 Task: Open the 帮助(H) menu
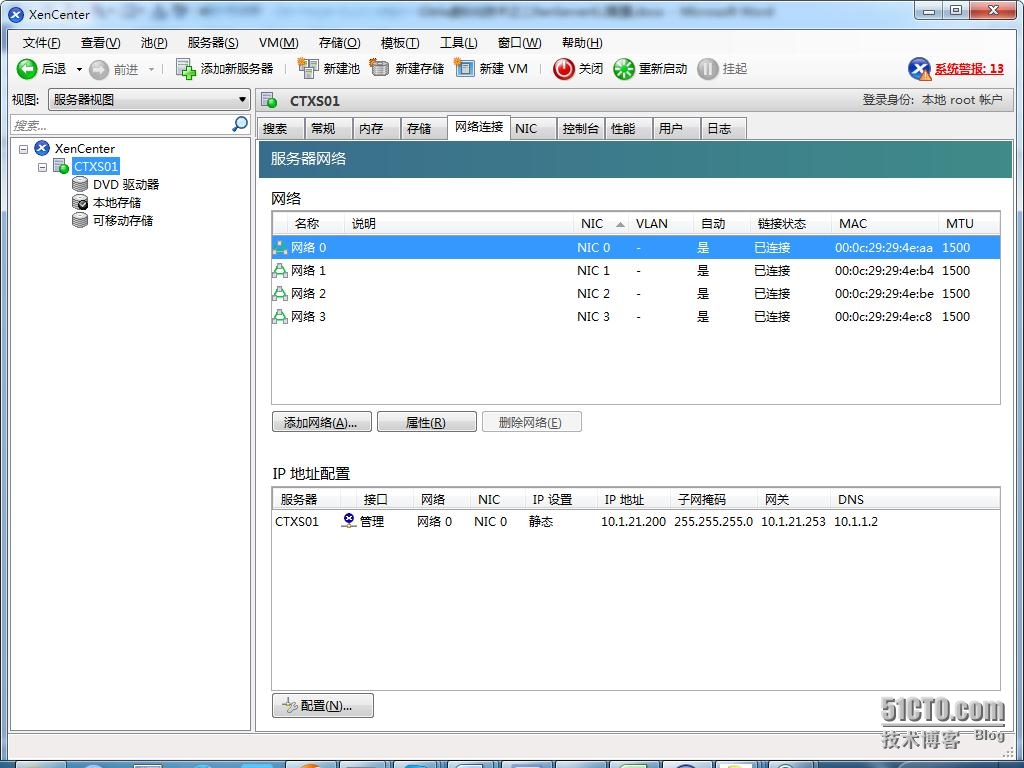(x=582, y=42)
